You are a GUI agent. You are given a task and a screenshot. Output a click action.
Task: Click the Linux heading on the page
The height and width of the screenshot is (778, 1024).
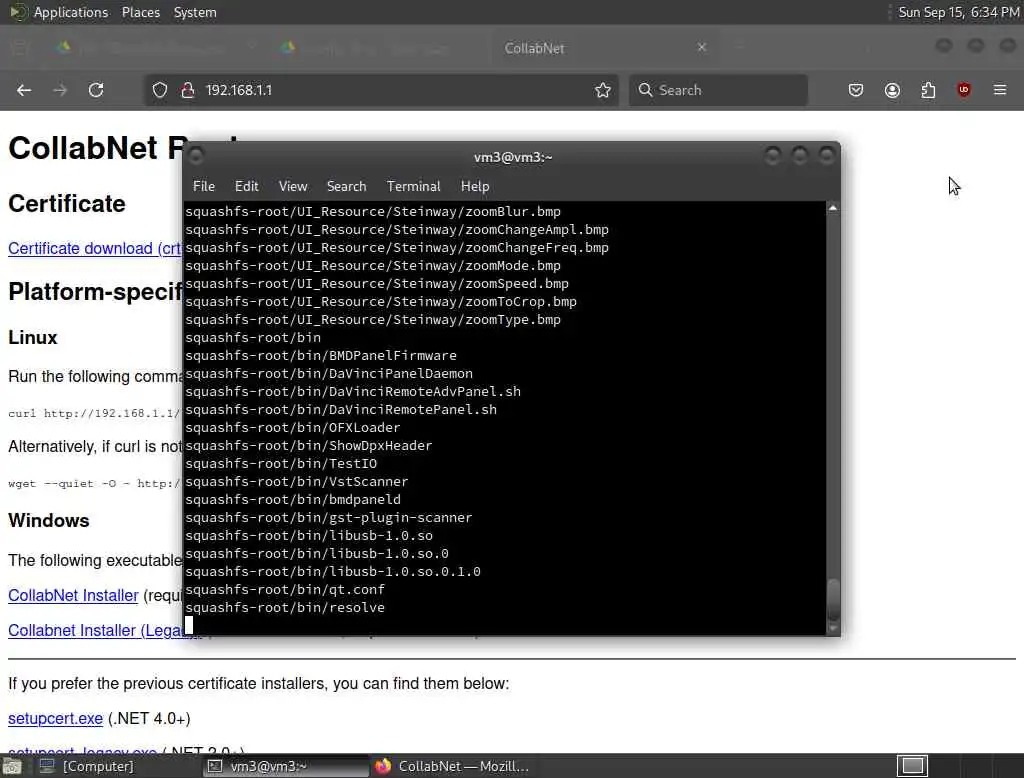tap(33, 338)
